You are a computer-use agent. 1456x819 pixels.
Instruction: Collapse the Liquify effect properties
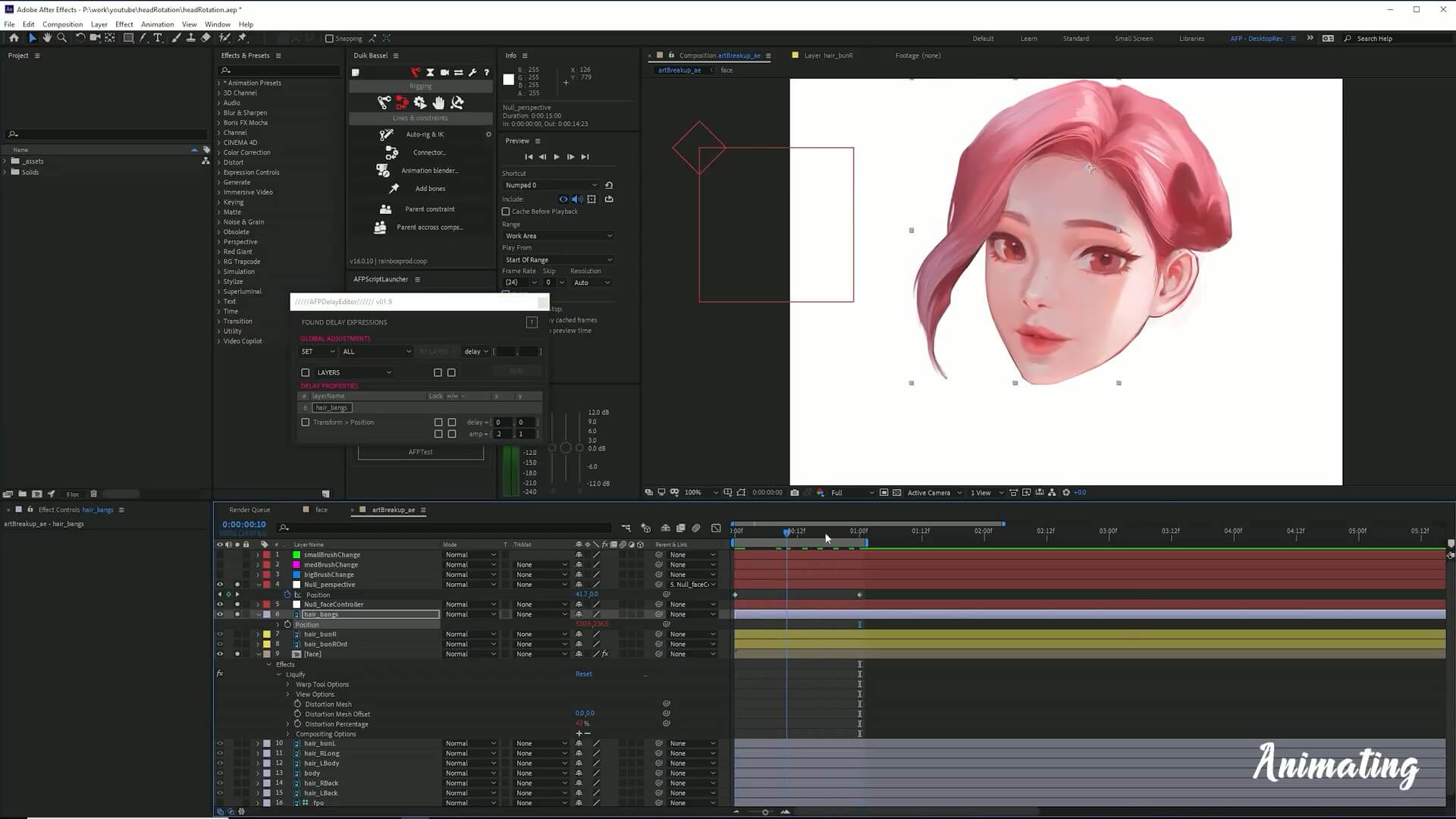pos(279,675)
